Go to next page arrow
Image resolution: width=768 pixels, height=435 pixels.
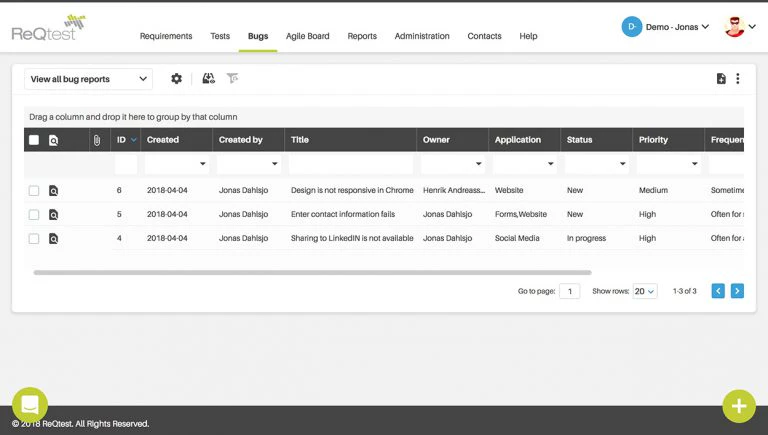737,291
